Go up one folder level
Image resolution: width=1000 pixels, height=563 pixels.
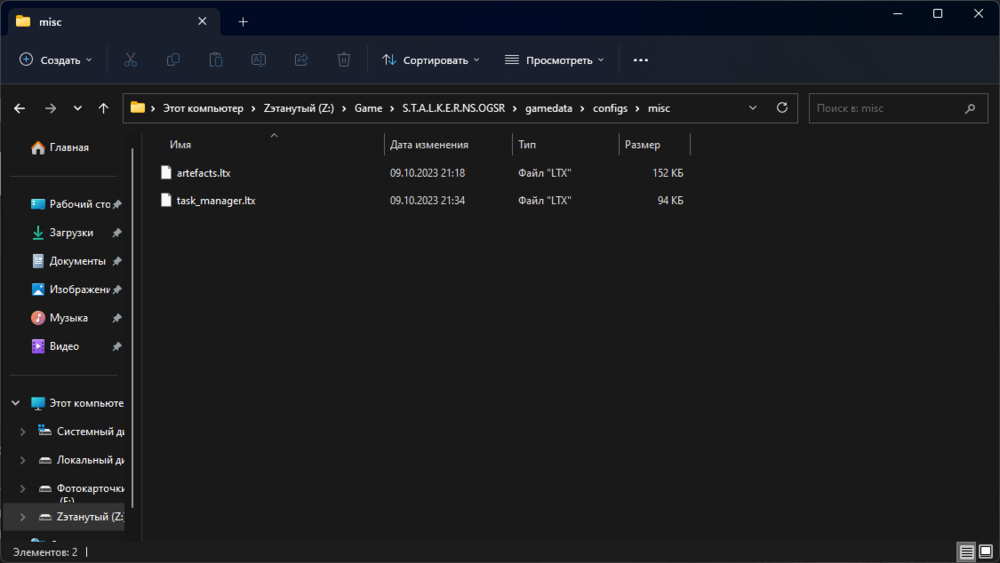[x=103, y=108]
